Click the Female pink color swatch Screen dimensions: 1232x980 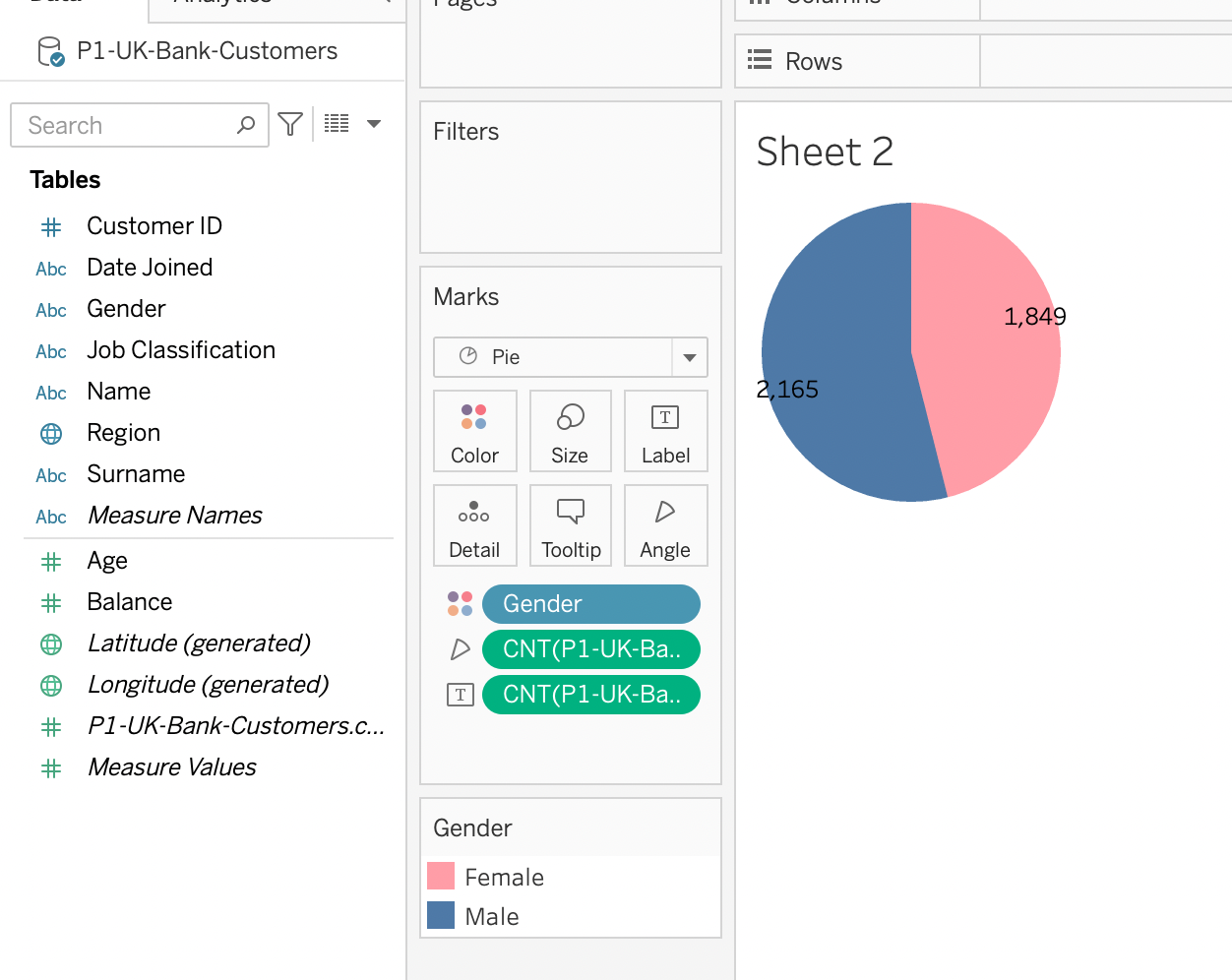[x=441, y=876]
